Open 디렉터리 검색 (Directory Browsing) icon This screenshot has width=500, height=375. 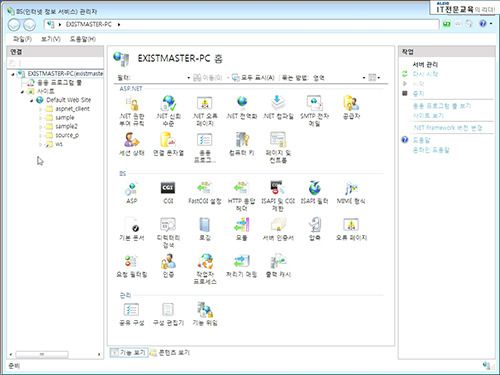pos(168,232)
